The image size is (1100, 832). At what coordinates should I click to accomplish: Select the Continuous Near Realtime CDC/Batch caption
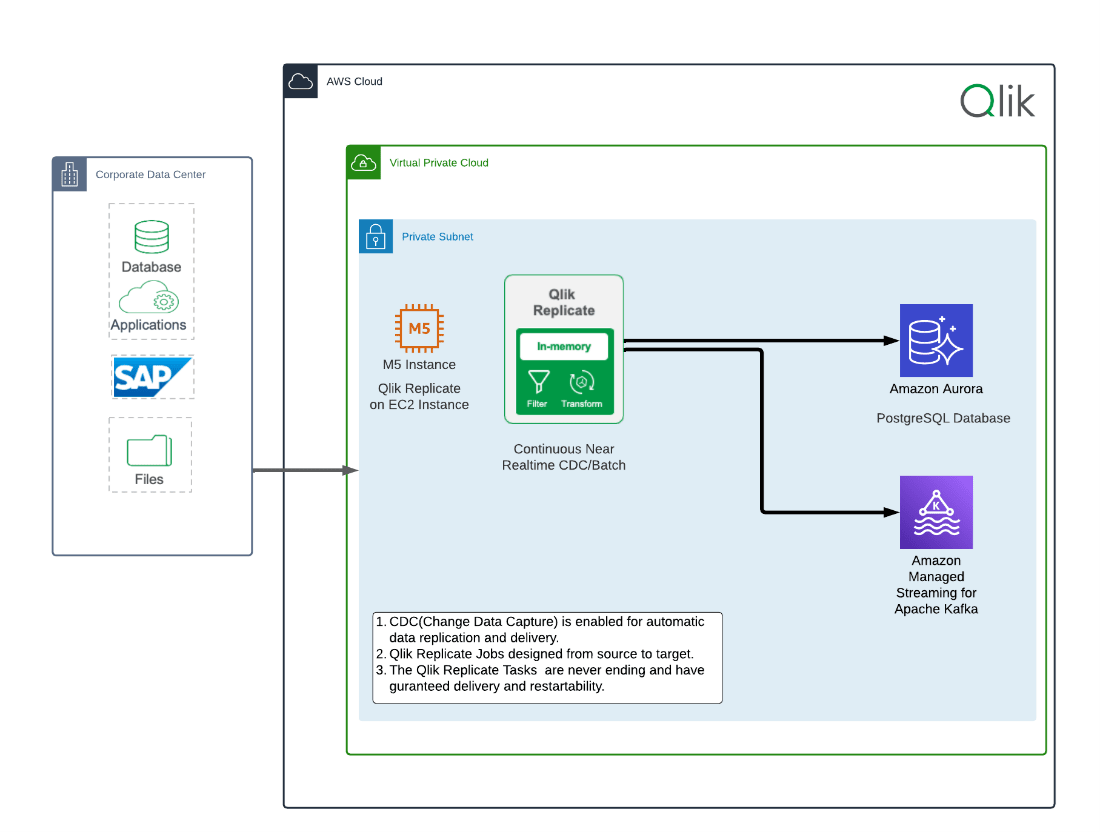coord(564,457)
